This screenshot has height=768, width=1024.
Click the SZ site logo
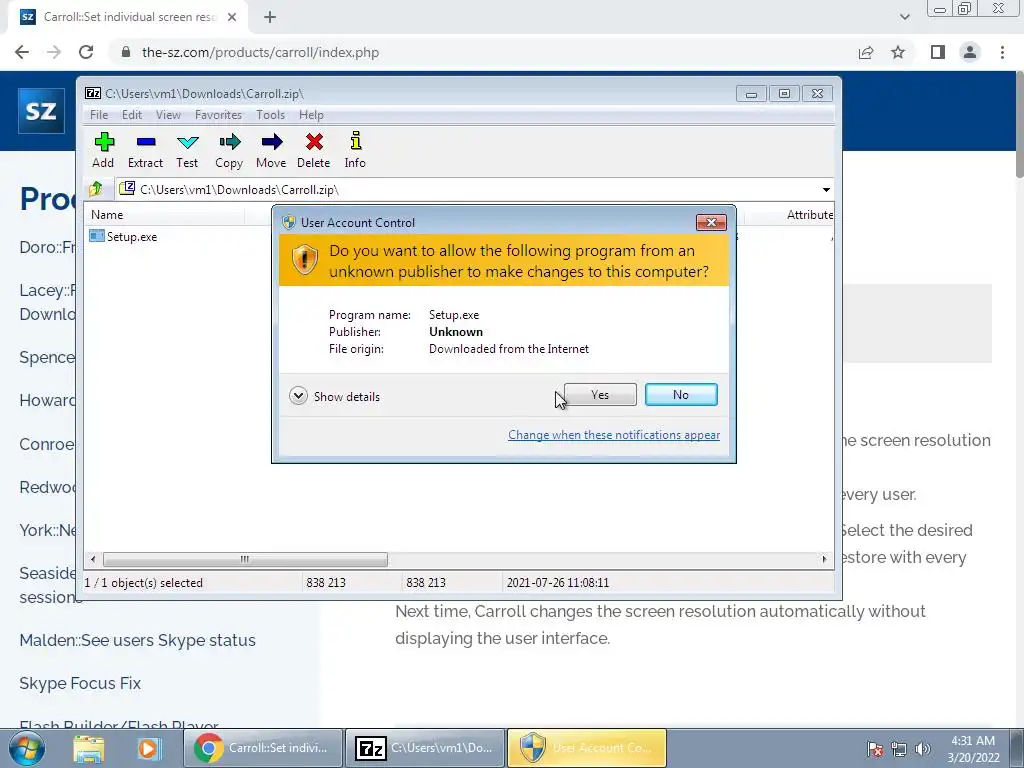point(41,110)
